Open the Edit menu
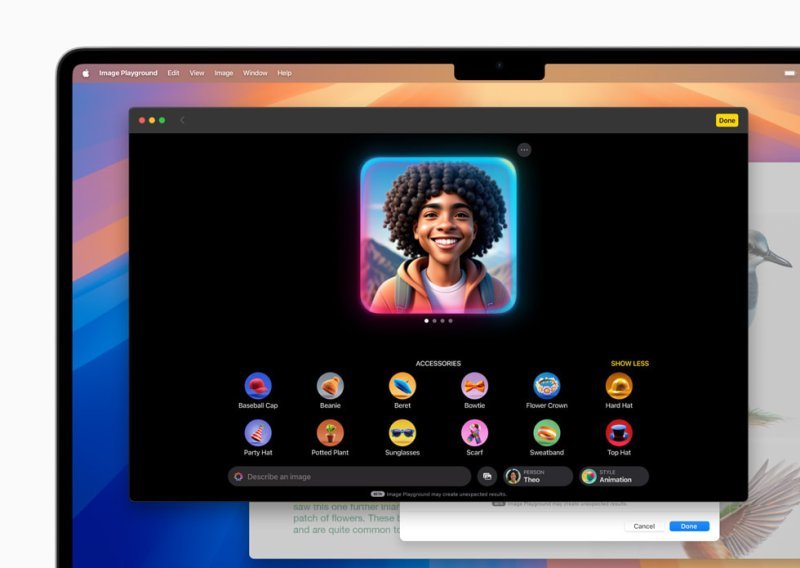 click(173, 73)
